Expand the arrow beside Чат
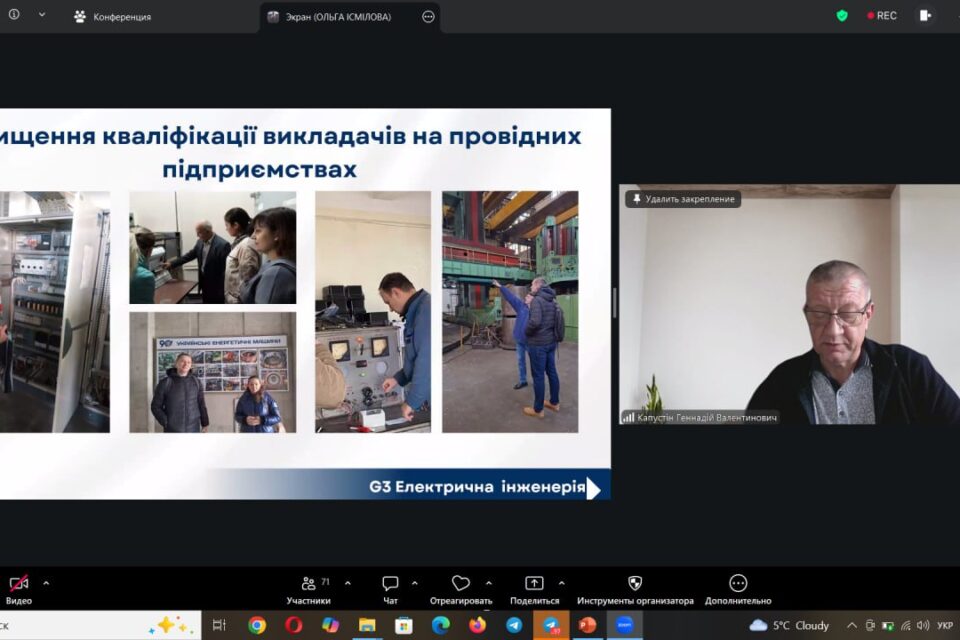This screenshot has width=960, height=640. [414, 583]
